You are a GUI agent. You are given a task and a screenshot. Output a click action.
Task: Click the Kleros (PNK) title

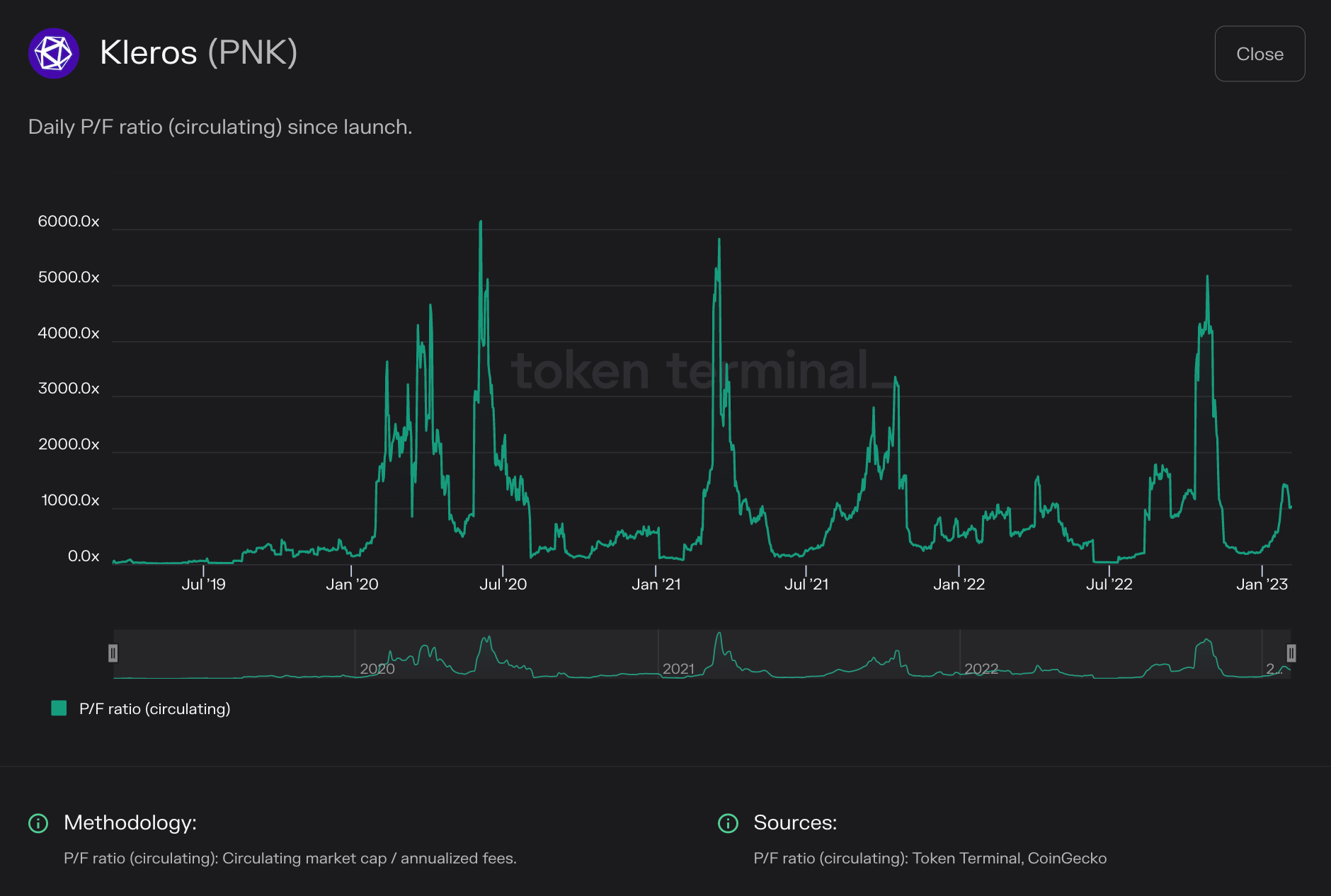click(x=199, y=53)
